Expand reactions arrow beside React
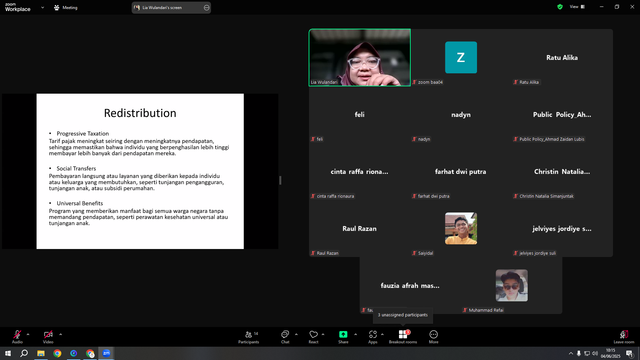Screen dimensions: 640x360 [323, 334]
